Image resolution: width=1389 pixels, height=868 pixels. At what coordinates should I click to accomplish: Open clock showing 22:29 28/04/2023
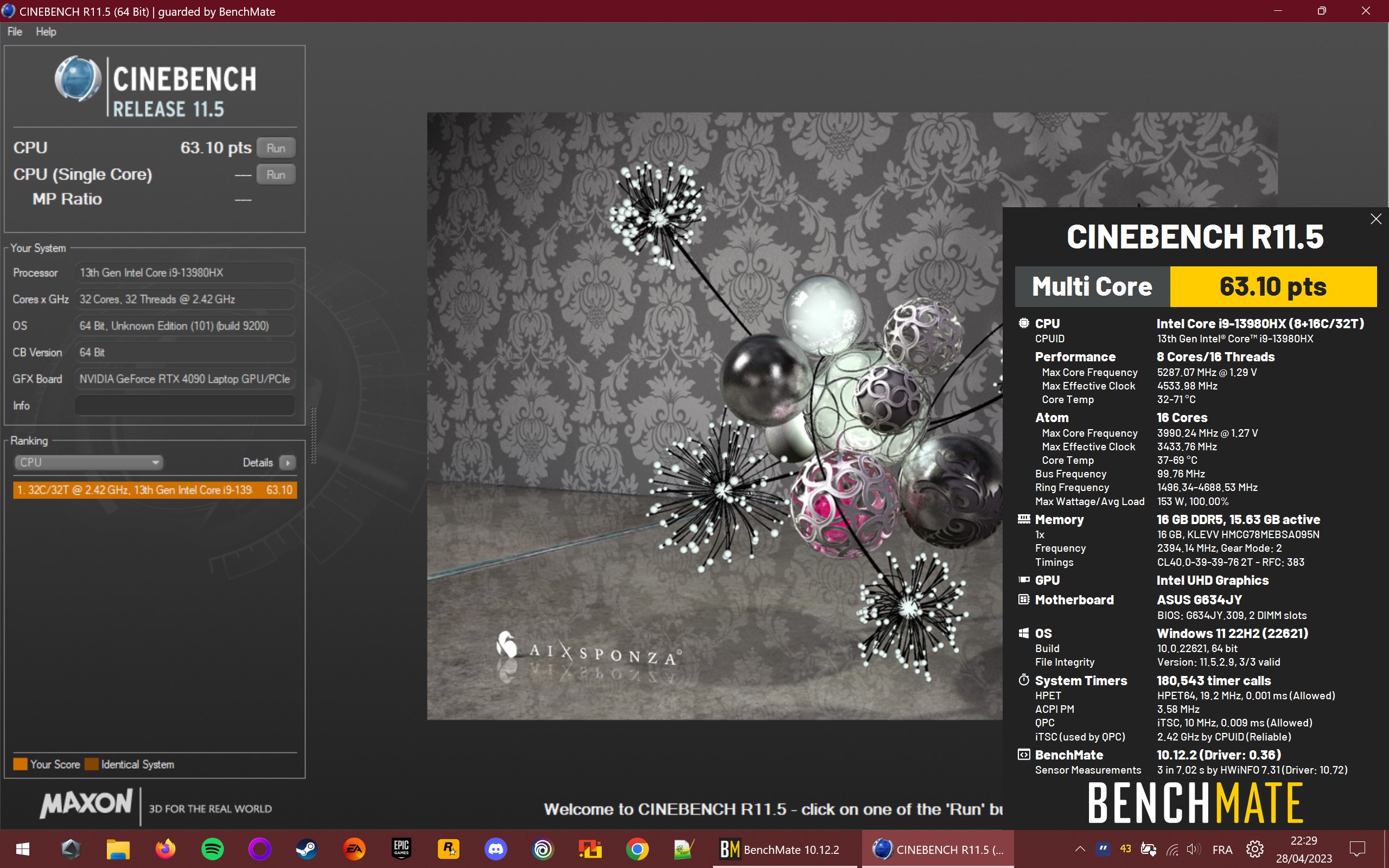1303,849
